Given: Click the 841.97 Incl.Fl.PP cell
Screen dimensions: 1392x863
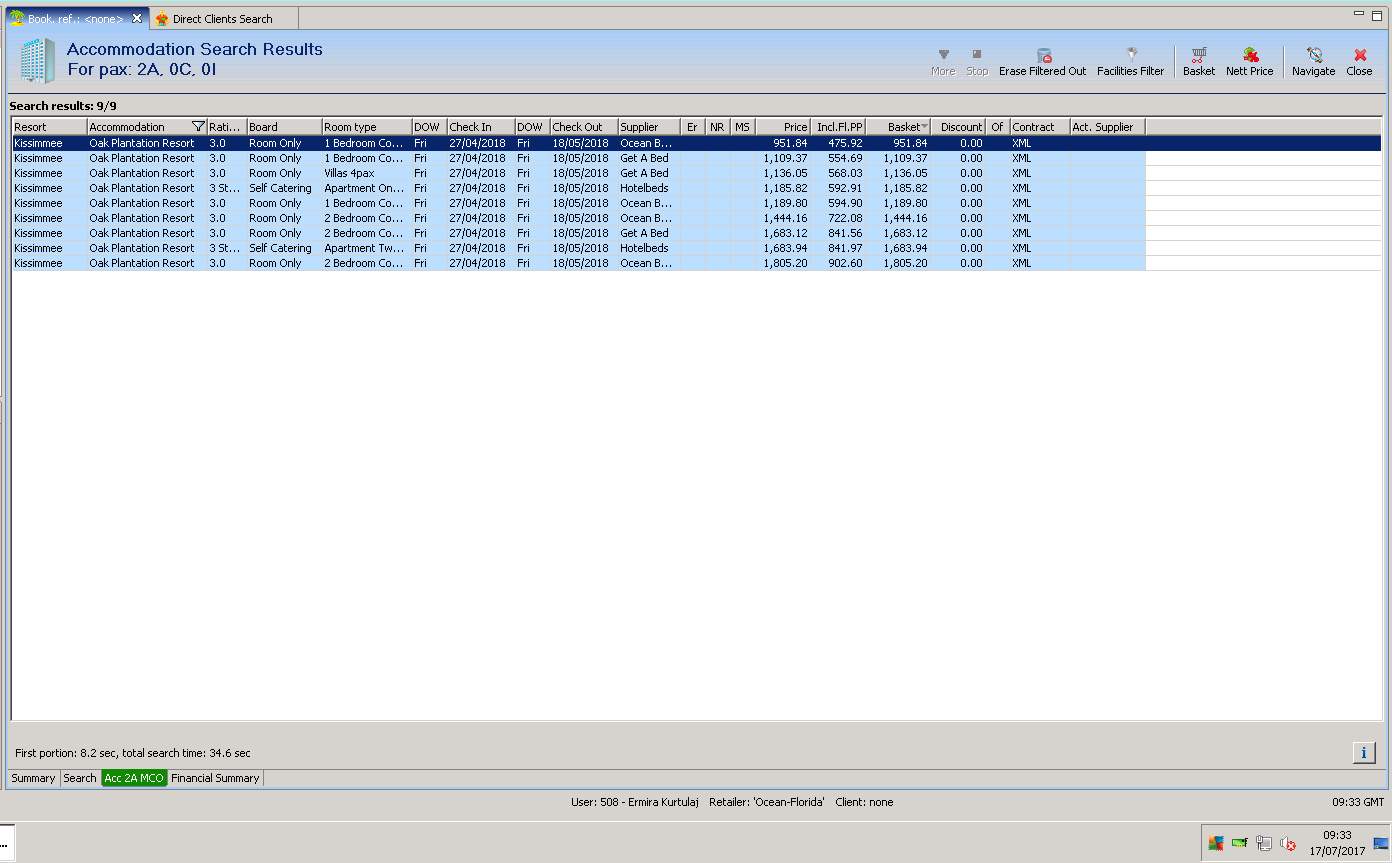Looking at the screenshot, I should pos(838,248).
